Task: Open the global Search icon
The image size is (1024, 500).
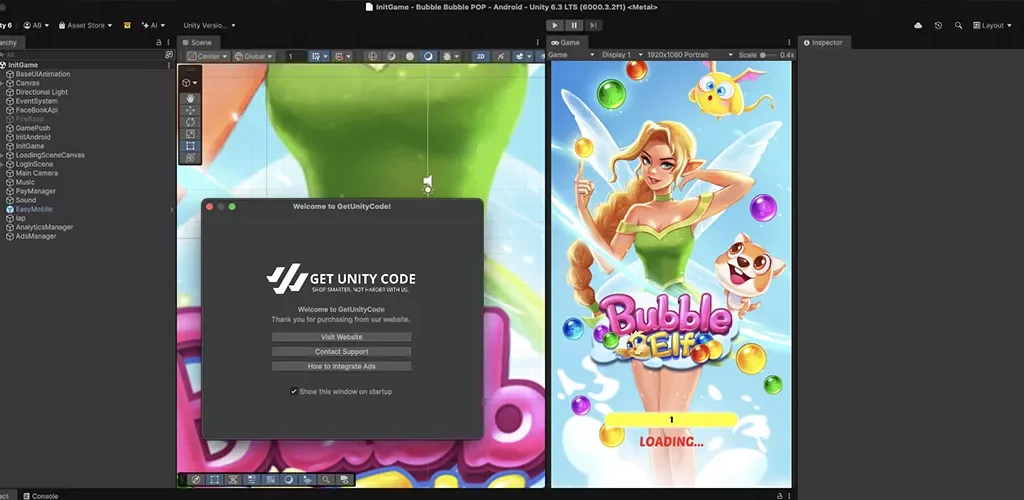Action: [x=958, y=25]
